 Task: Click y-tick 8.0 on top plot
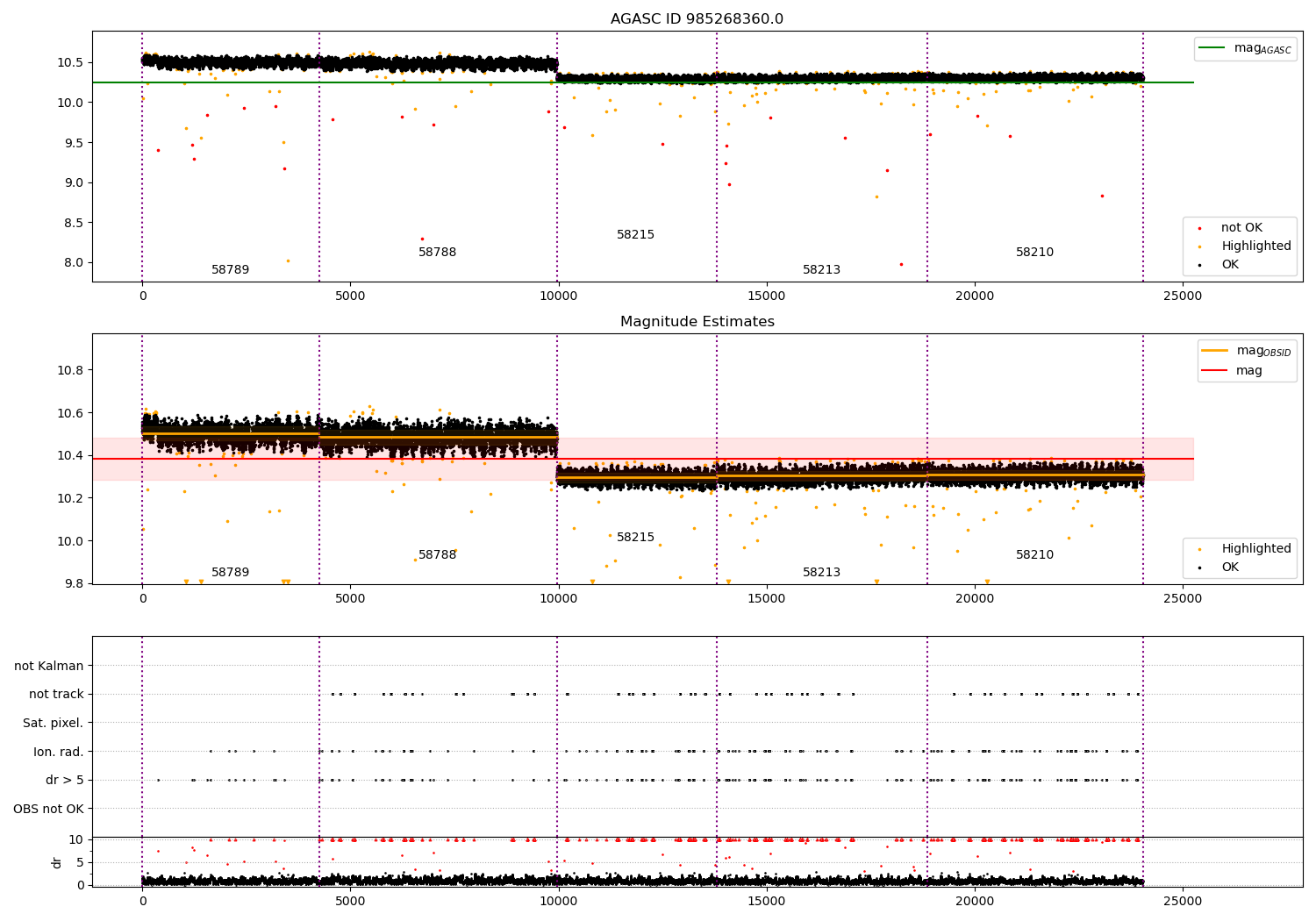(74, 262)
